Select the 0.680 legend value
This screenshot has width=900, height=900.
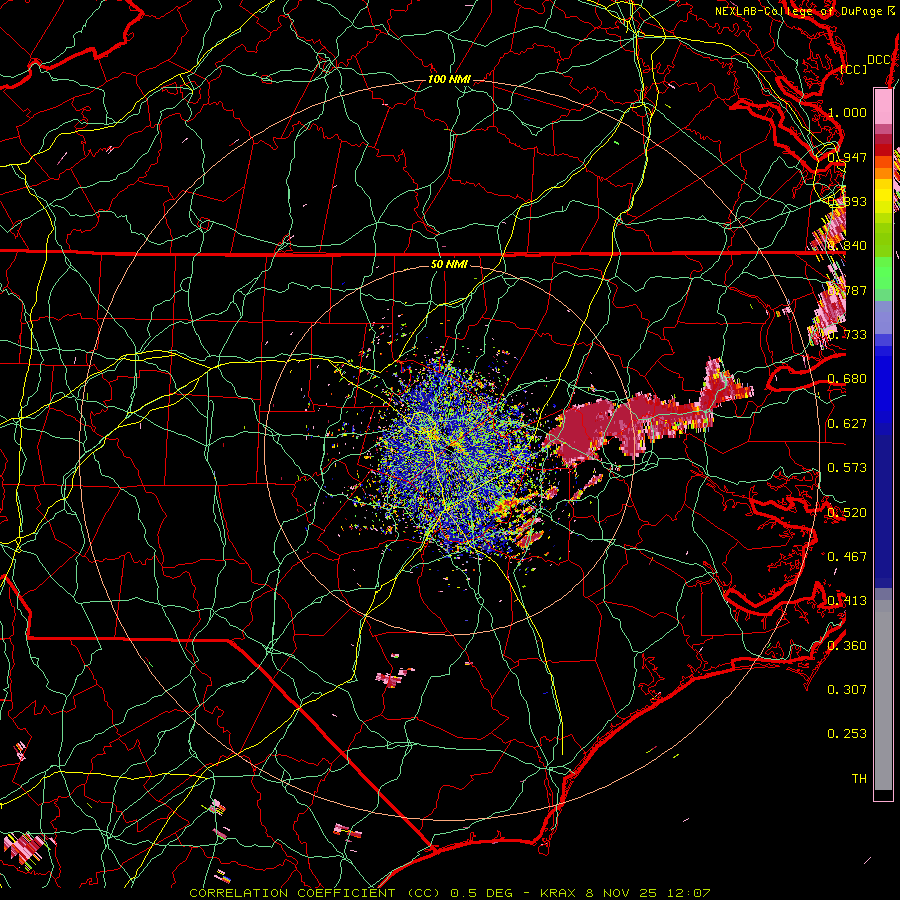pyautogui.click(x=847, y=379)
